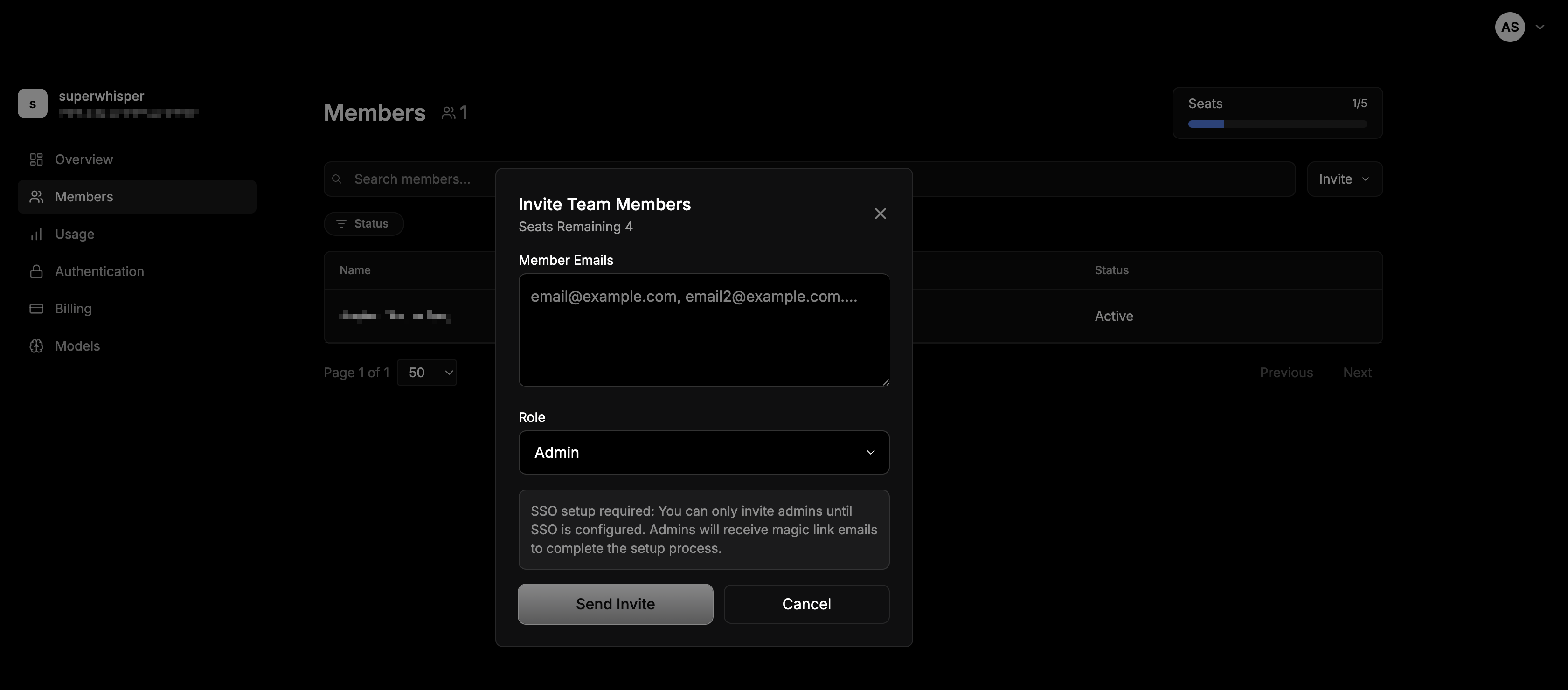Click Send Invite

615,604
